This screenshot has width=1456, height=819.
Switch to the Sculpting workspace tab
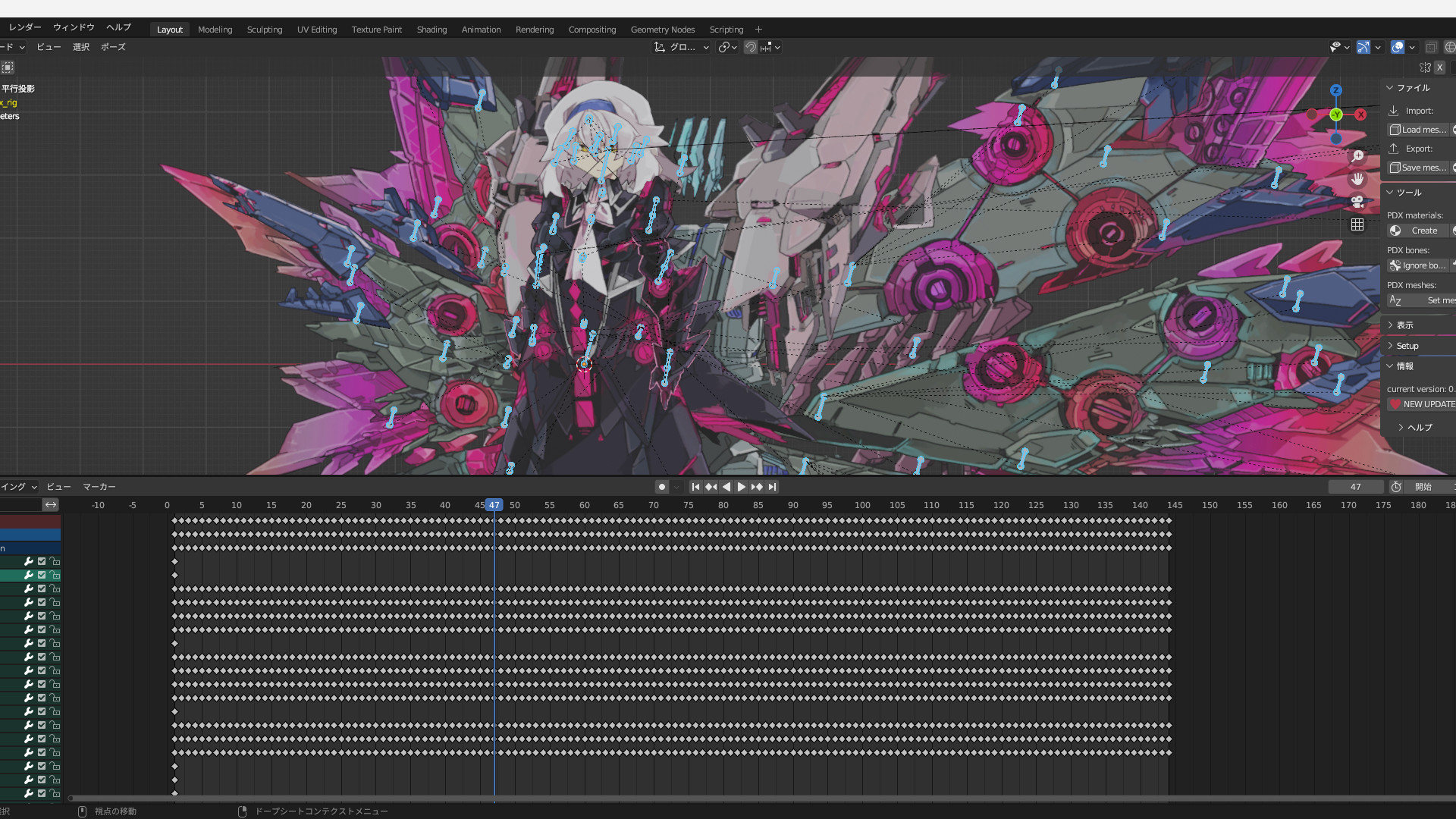(265, 30)
